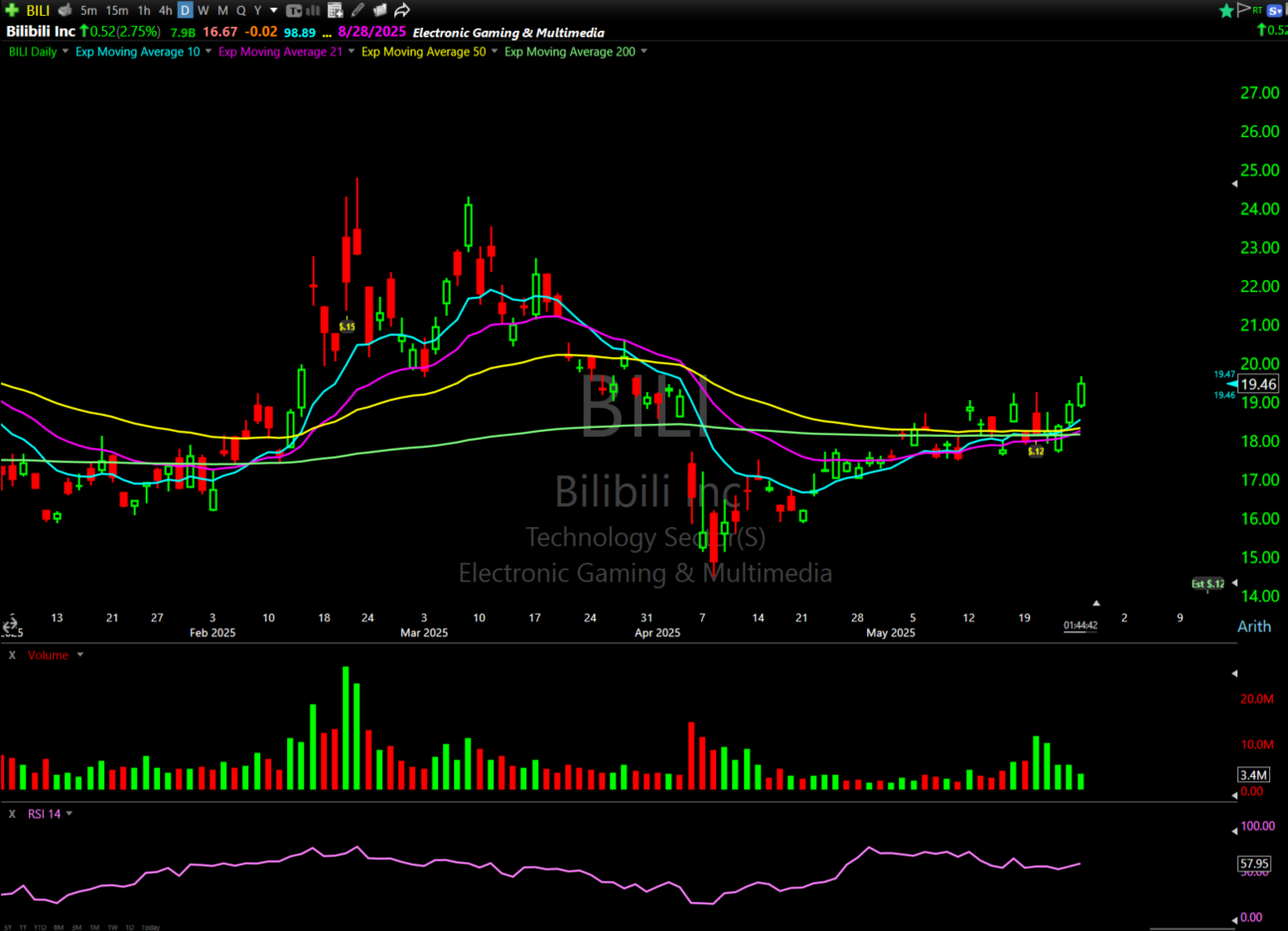Click the Bilibili Inc company name
Viewport: 1288px width, 931px height.
coord(41,32)
